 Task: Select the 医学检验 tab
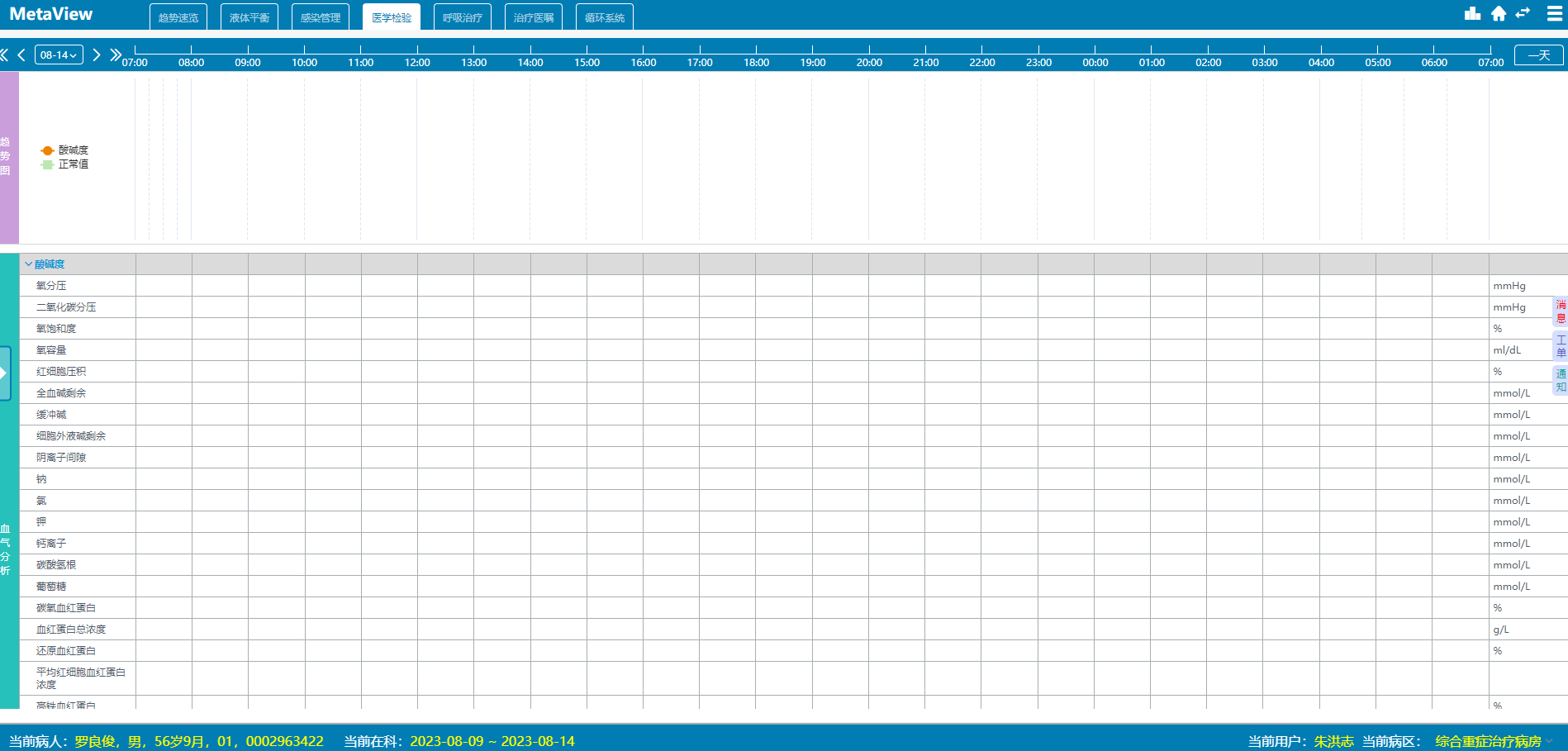point(392,17)
